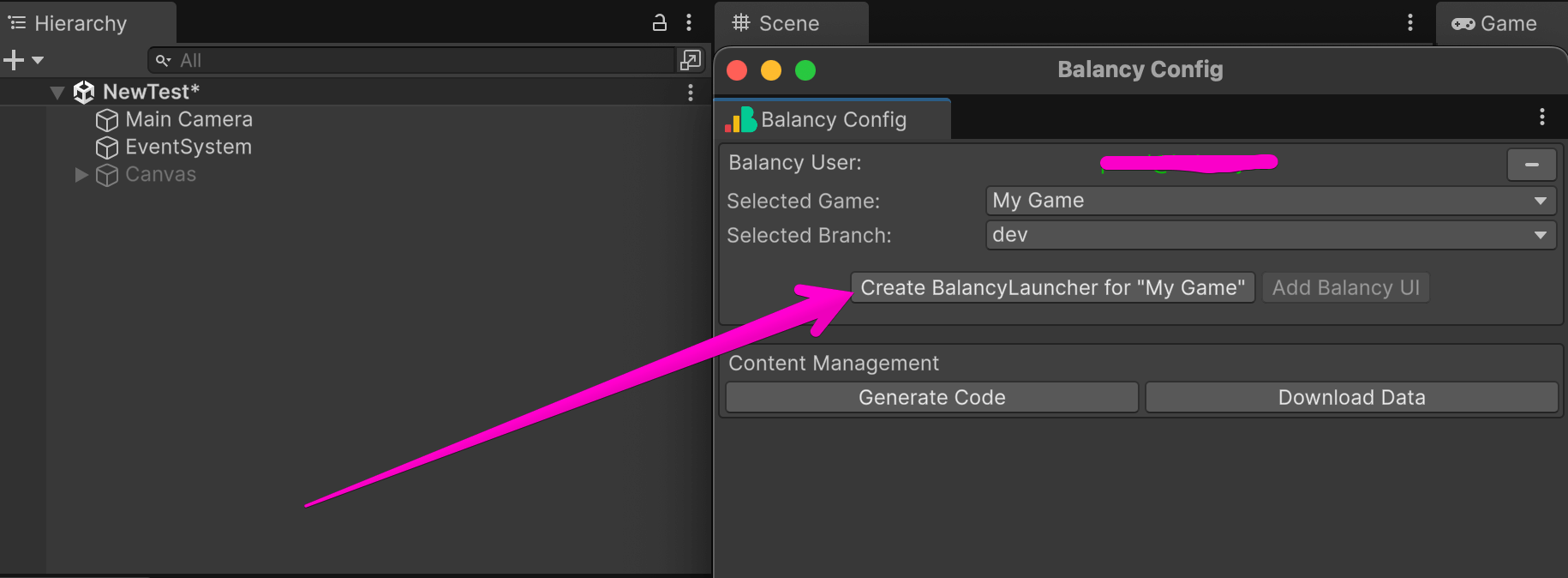Click the Generate Code button

pos(932,397)
